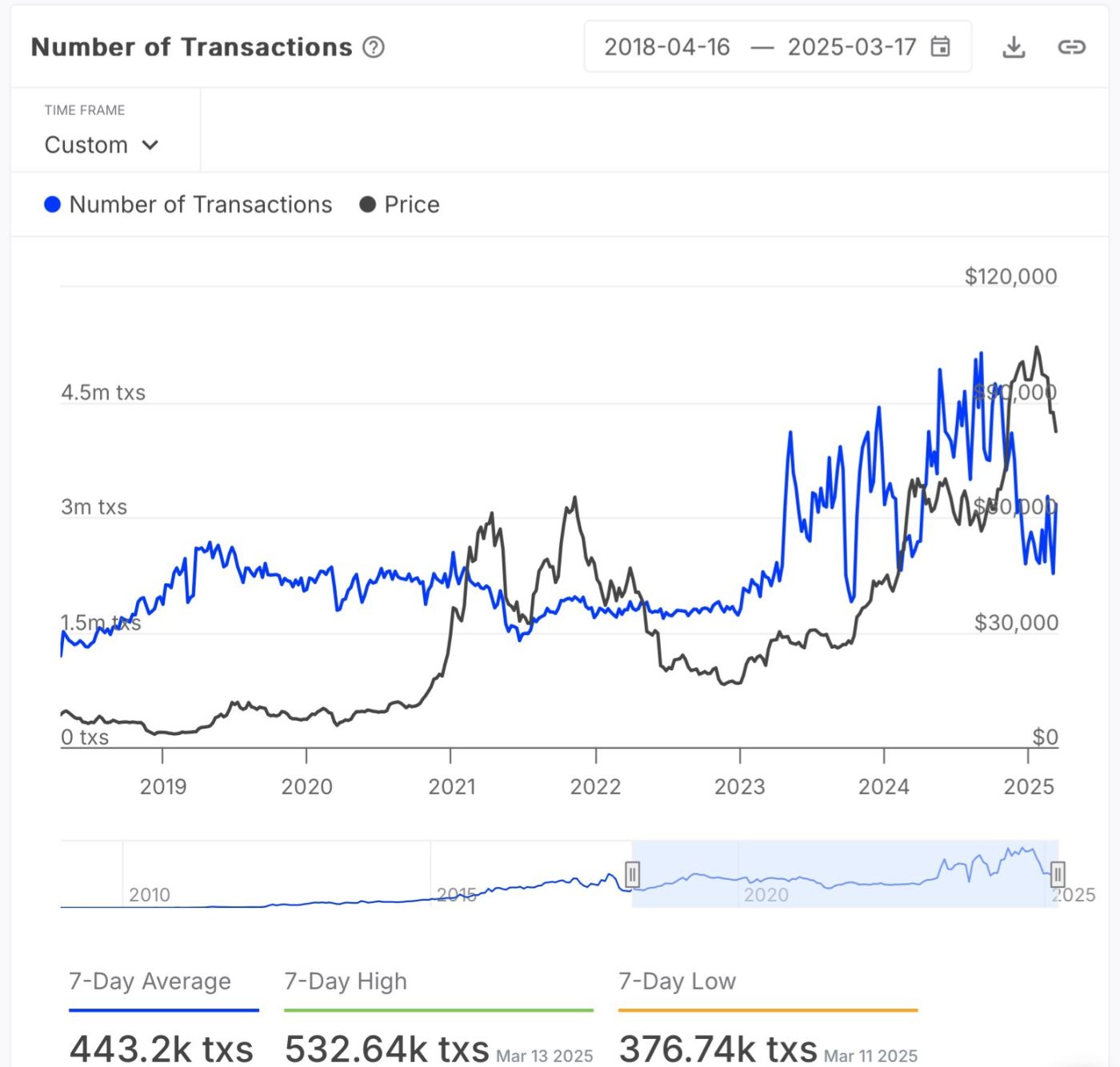The width and height of the screenshot is (1120, 1067).
Task: Click the 2010 area in overview chart
Action: (150, 894)
